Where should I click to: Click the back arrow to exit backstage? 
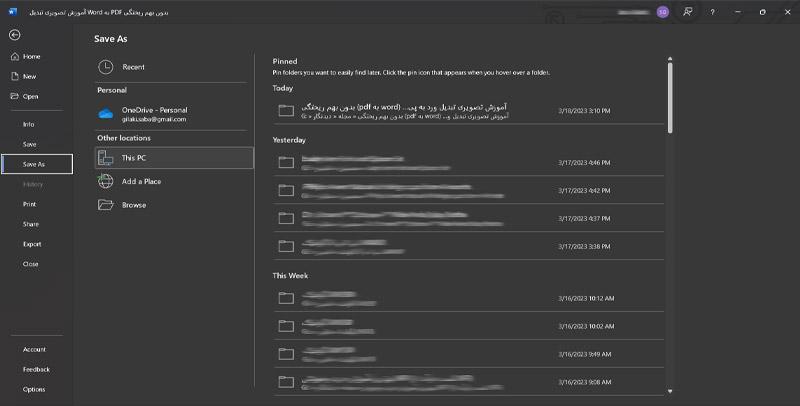(14, 34)
